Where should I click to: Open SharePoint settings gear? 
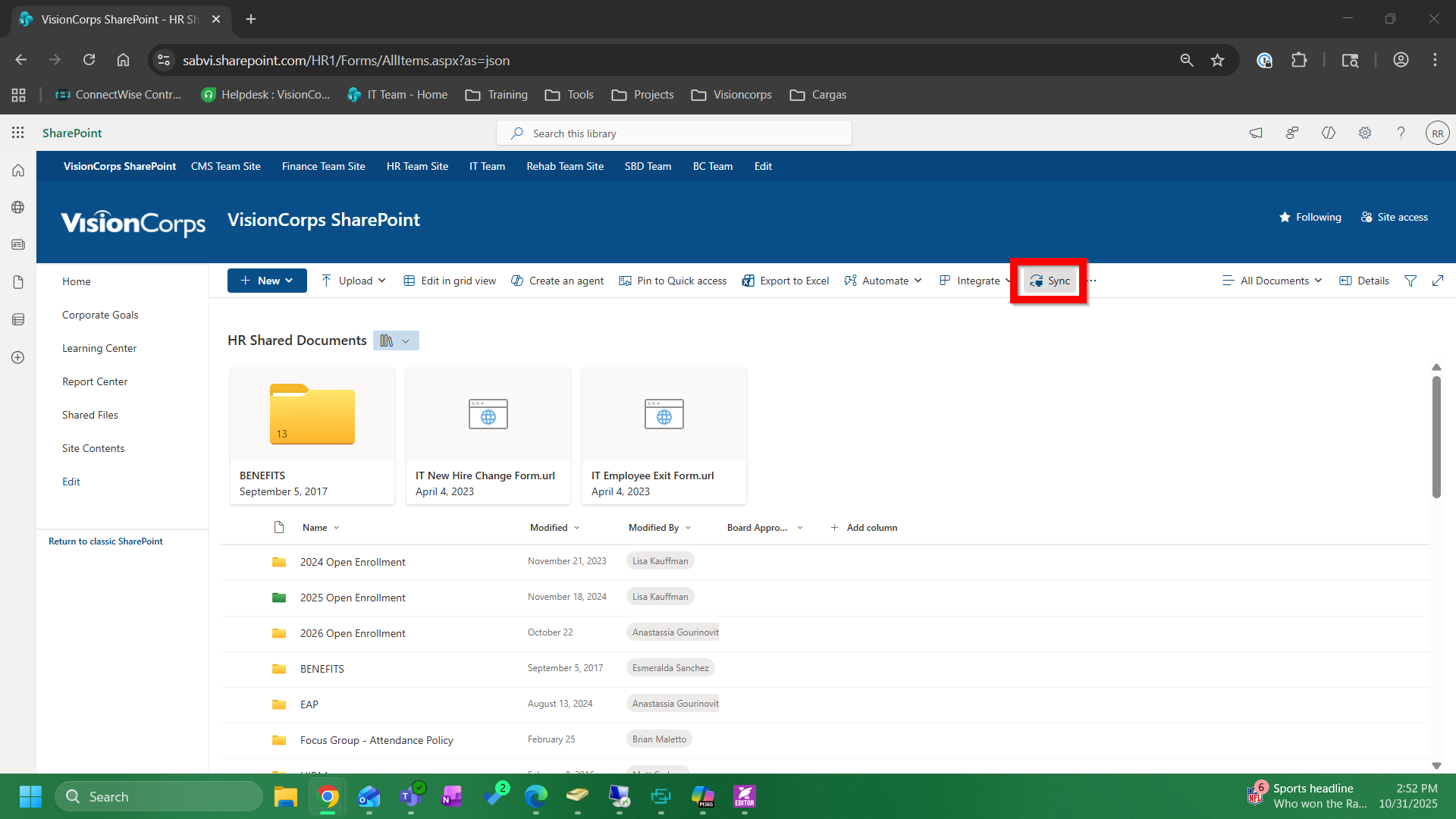pos(1365,133)
